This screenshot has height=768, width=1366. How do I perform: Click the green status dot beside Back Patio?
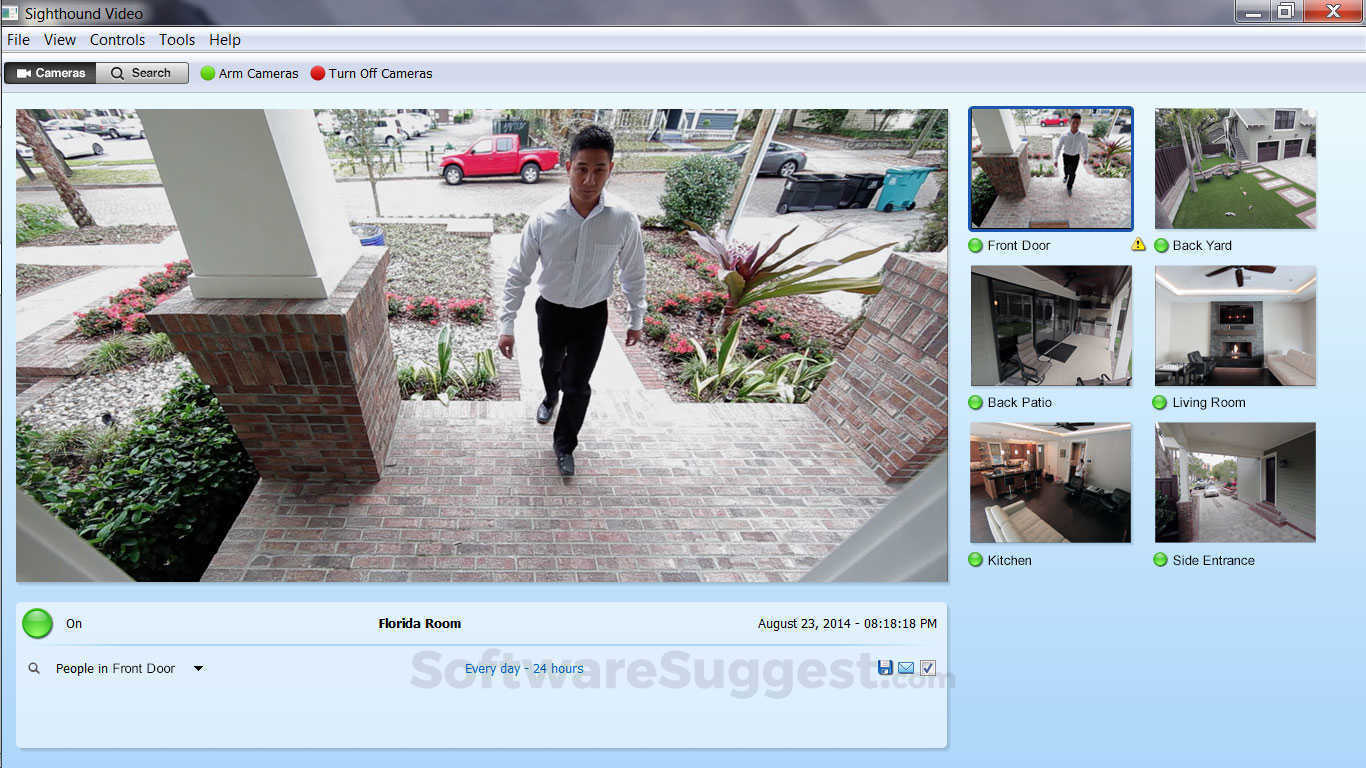975,402
